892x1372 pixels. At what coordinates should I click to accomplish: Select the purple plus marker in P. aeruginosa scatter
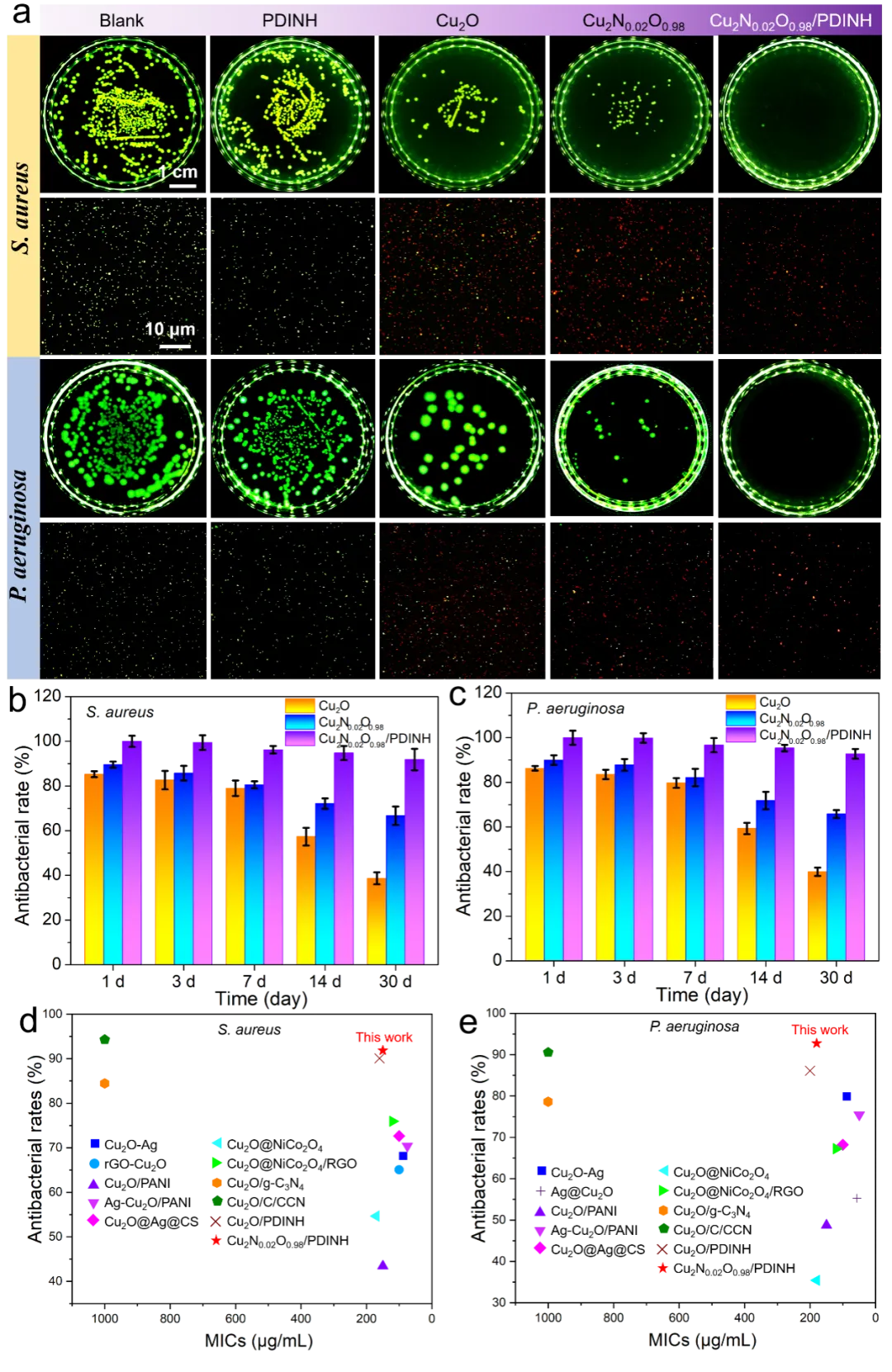tap(856, 1198)
